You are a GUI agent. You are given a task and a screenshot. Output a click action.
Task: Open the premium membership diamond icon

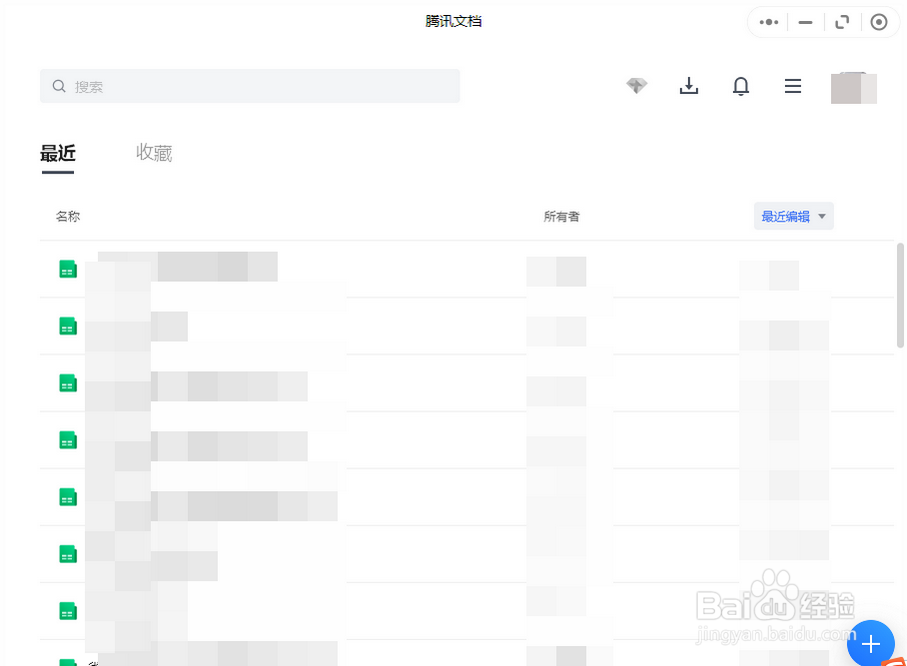coord(636,86)
